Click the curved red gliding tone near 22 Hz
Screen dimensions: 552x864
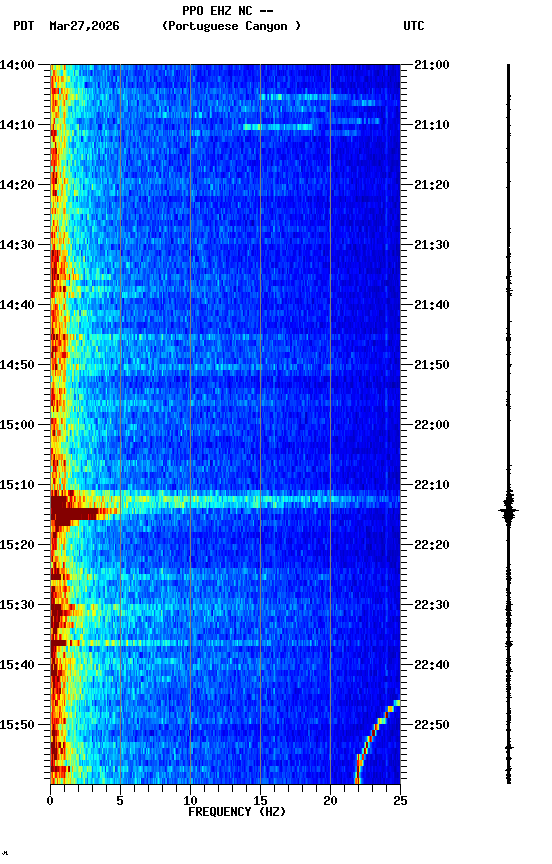(377, 742)
